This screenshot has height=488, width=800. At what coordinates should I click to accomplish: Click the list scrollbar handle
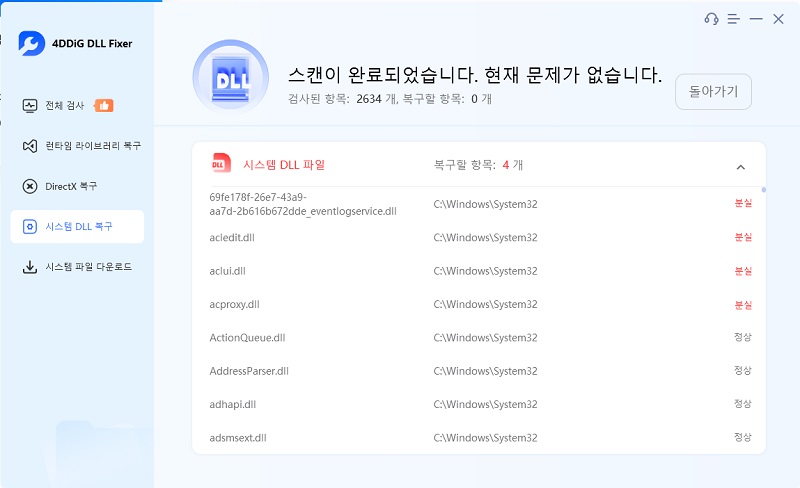[x=764, y=189]
